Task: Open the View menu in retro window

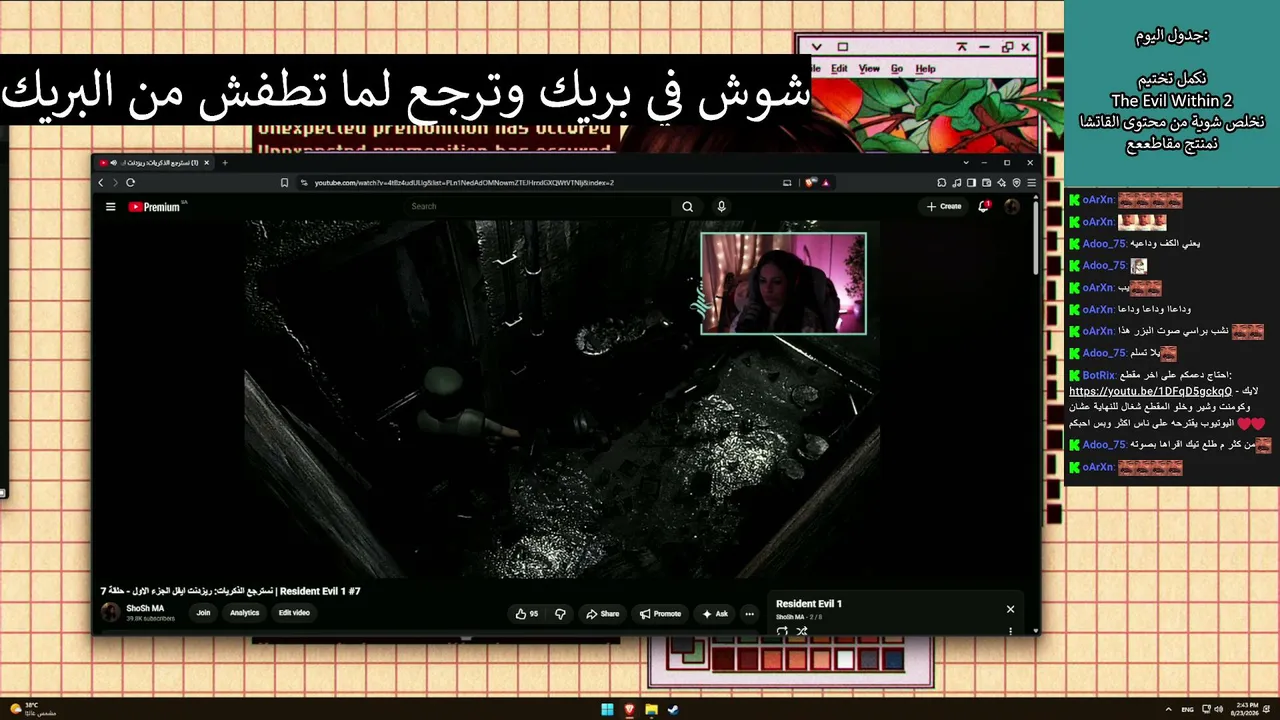Action: (869, 69)
